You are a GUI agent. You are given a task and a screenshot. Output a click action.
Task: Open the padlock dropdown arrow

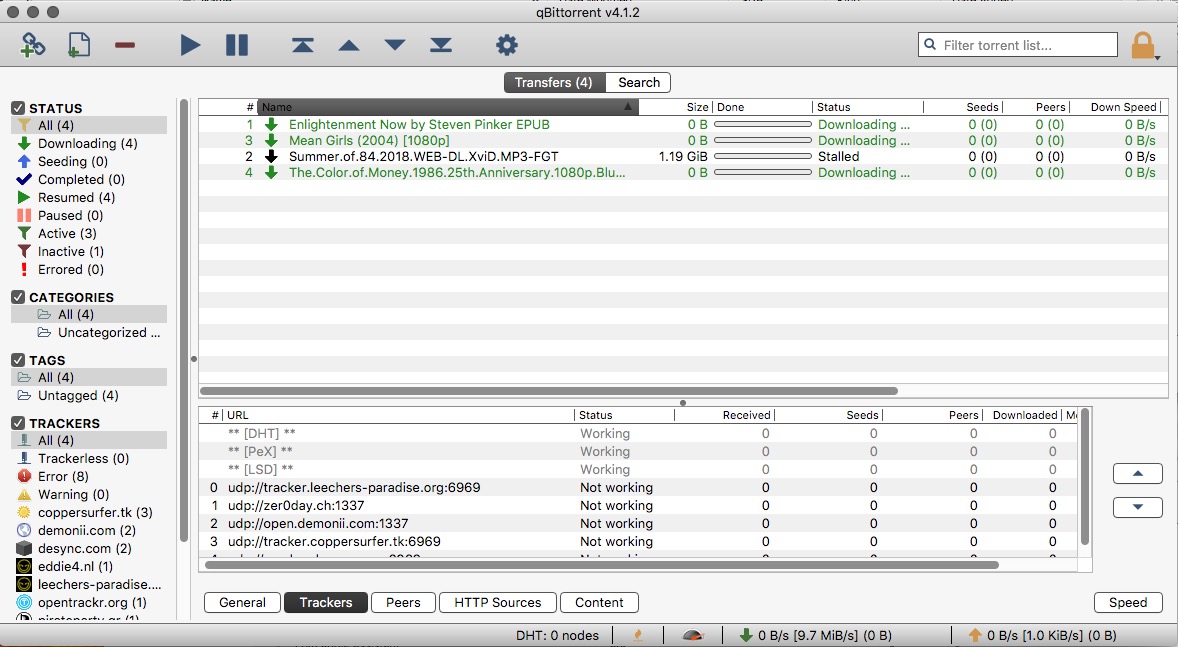(x=1158, y=57)
